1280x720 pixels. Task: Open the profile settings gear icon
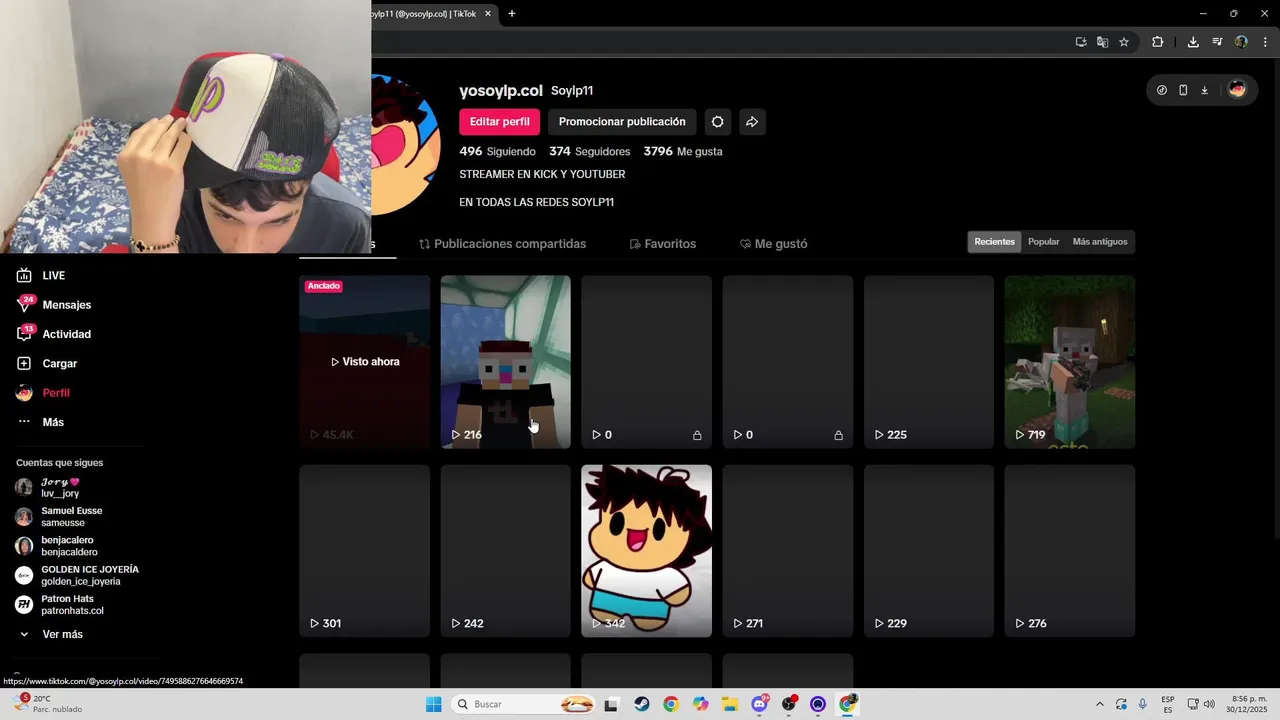click(x=717, y=122)
